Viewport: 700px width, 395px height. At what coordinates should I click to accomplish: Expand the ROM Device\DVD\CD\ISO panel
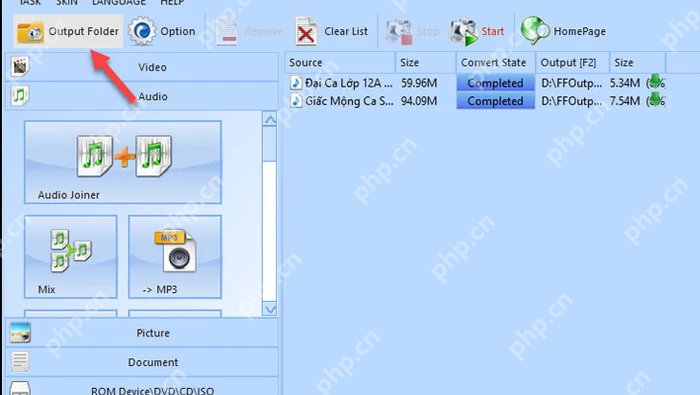(x=143, y=387)
